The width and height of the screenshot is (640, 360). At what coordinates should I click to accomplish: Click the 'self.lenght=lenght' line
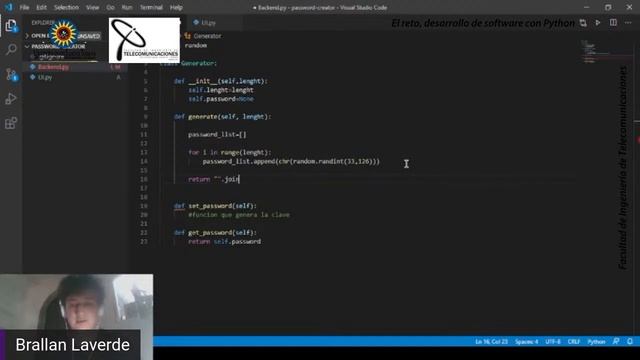[x=221, y=90]
